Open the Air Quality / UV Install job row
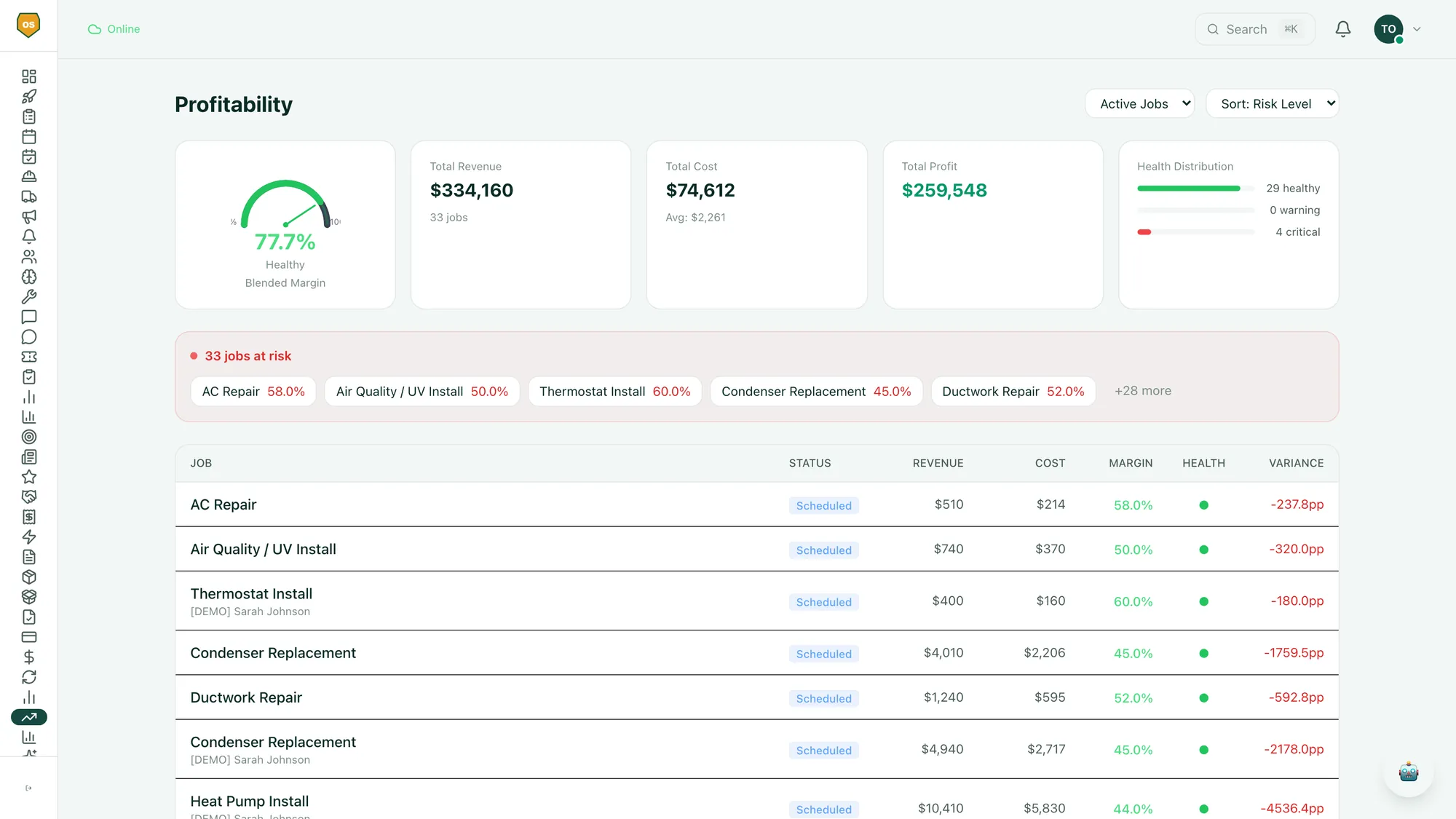Image resolution: width=1456 pixels, height=819 pixels. (756, 549)
